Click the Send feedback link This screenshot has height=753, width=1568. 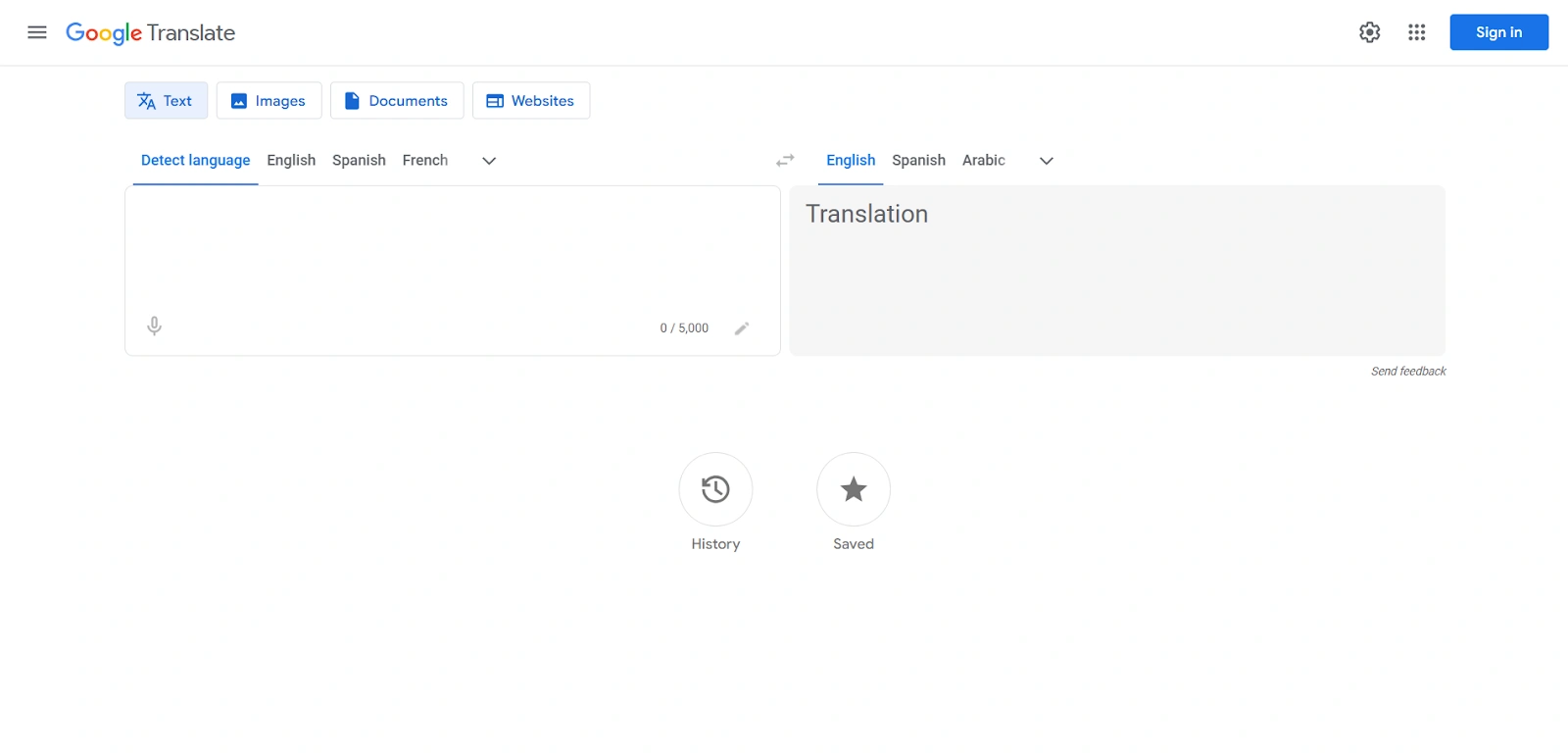(1408, 371)
